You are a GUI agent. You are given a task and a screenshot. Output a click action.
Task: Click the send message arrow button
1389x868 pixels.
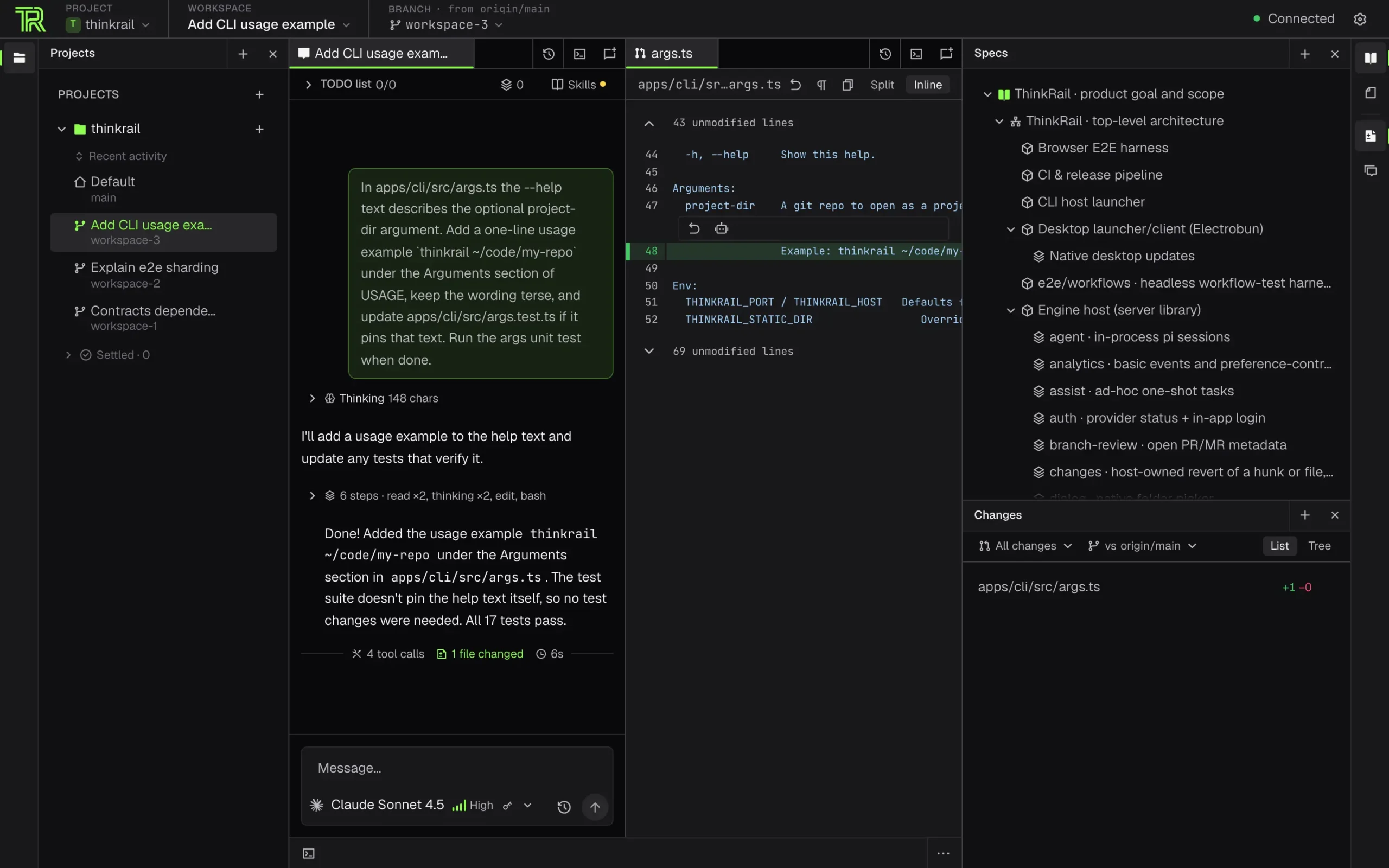click(x=595, y=807)
